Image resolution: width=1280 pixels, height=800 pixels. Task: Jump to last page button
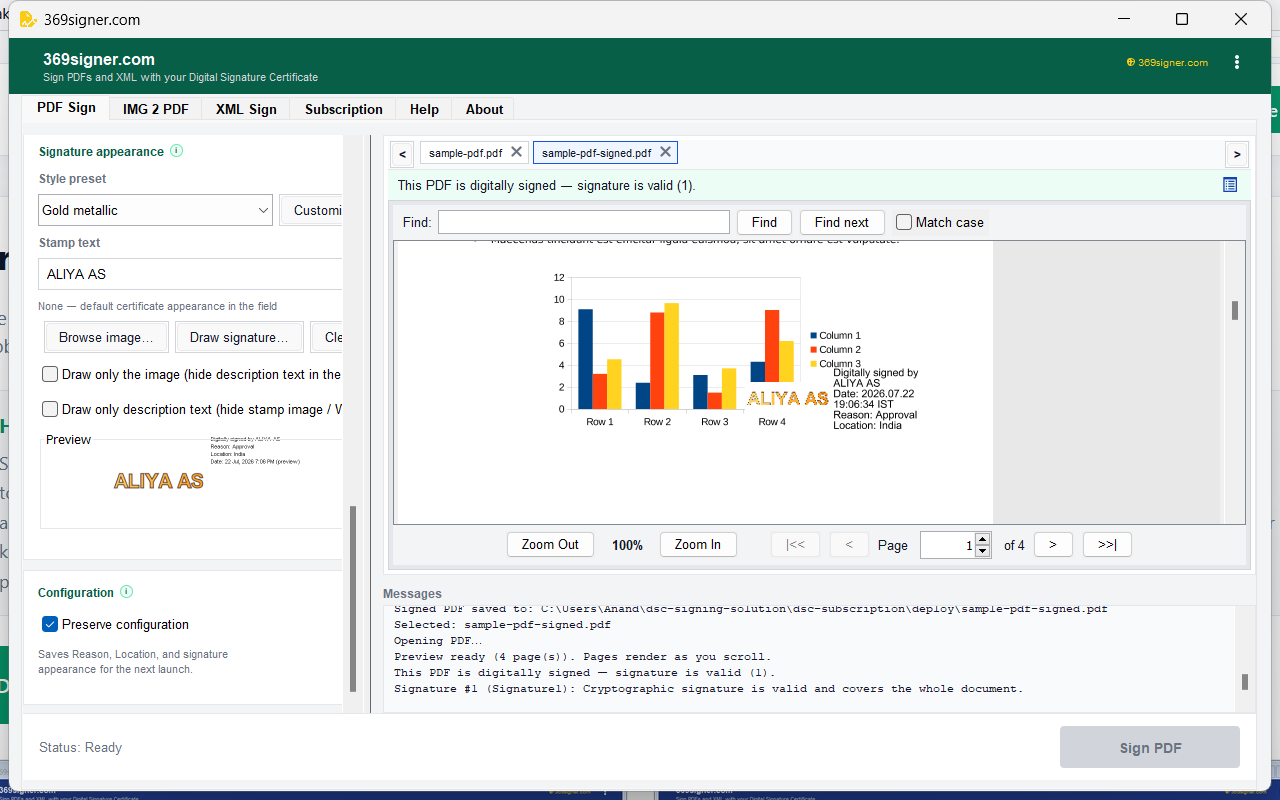[1107, 544]
